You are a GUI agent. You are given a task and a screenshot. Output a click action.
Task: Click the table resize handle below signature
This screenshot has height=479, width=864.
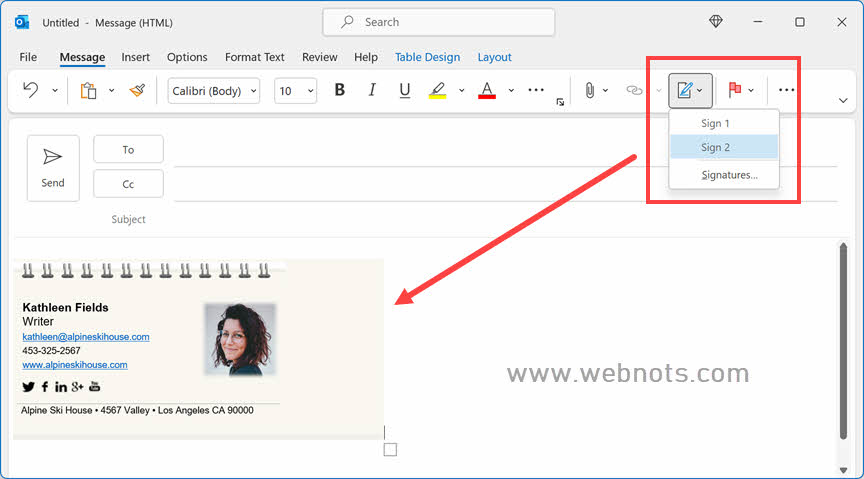click(390, 450)
